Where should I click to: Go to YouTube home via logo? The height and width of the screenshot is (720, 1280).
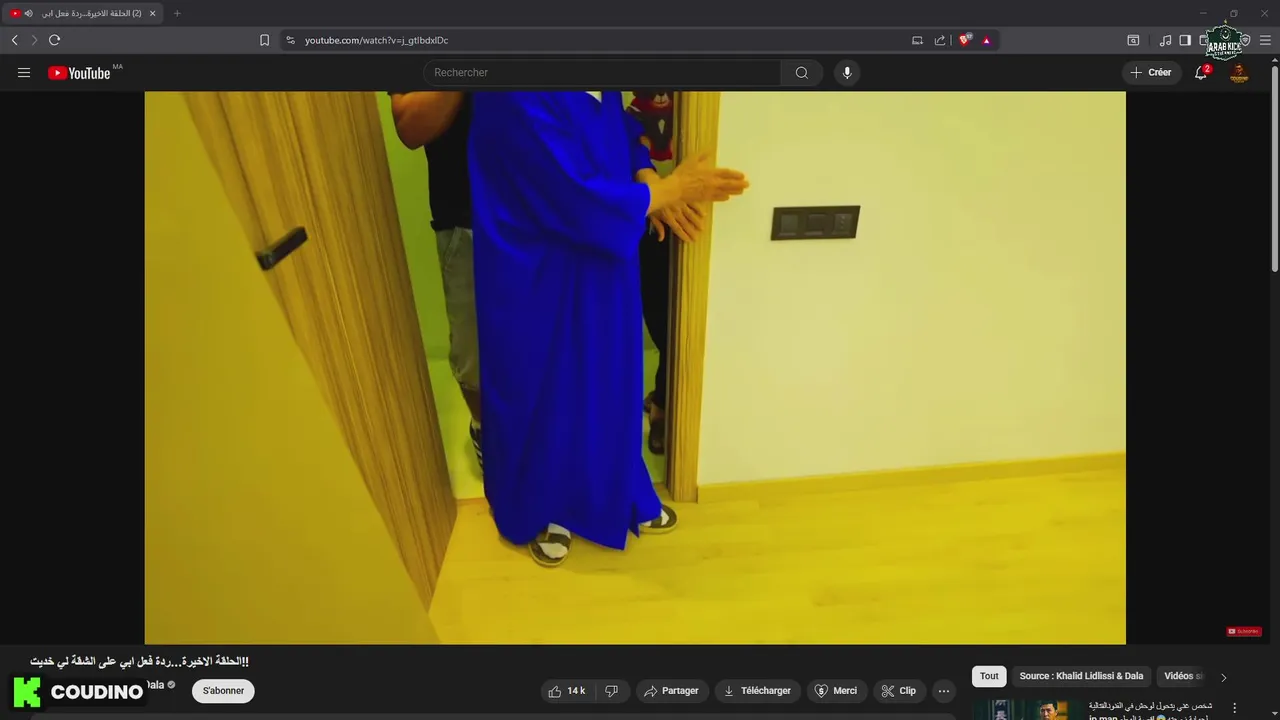pos(79,73)
